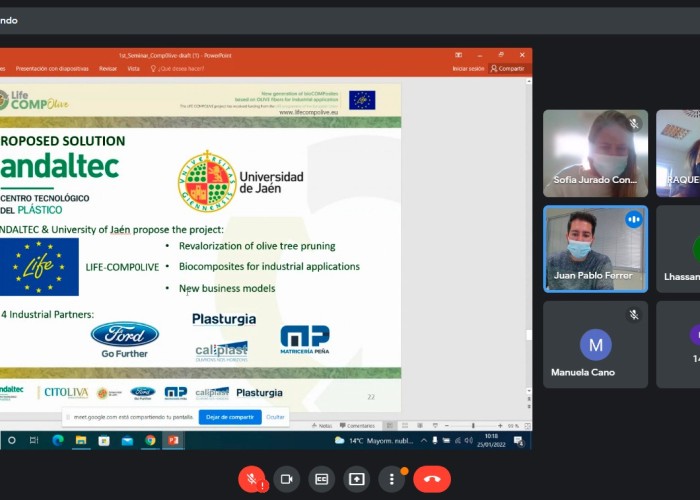The image size is (700, 500).
Task: Adjust the PowerPoint zoom slider handle
Action: (473, 426)
